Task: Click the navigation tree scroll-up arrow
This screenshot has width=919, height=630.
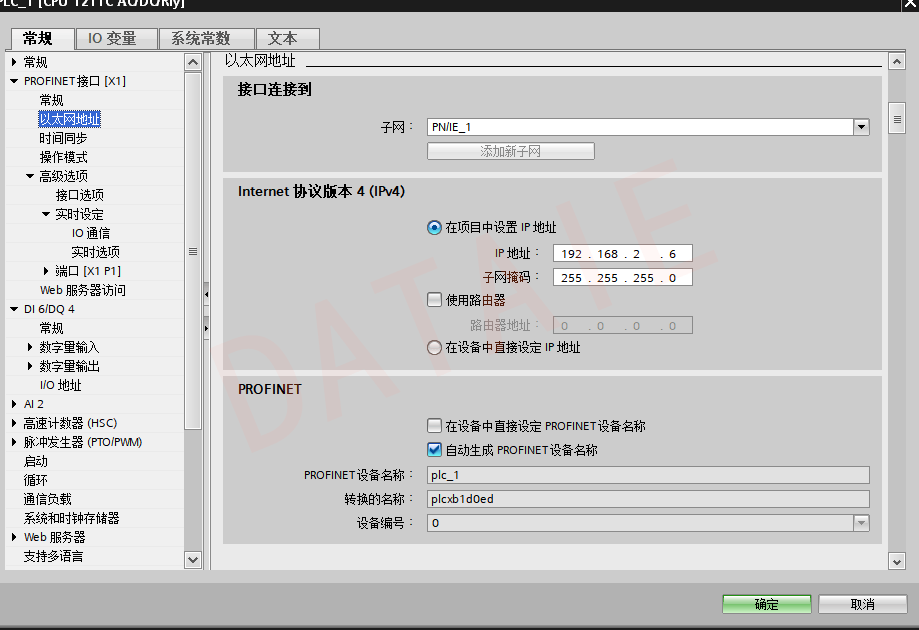Action: point(194,62)
